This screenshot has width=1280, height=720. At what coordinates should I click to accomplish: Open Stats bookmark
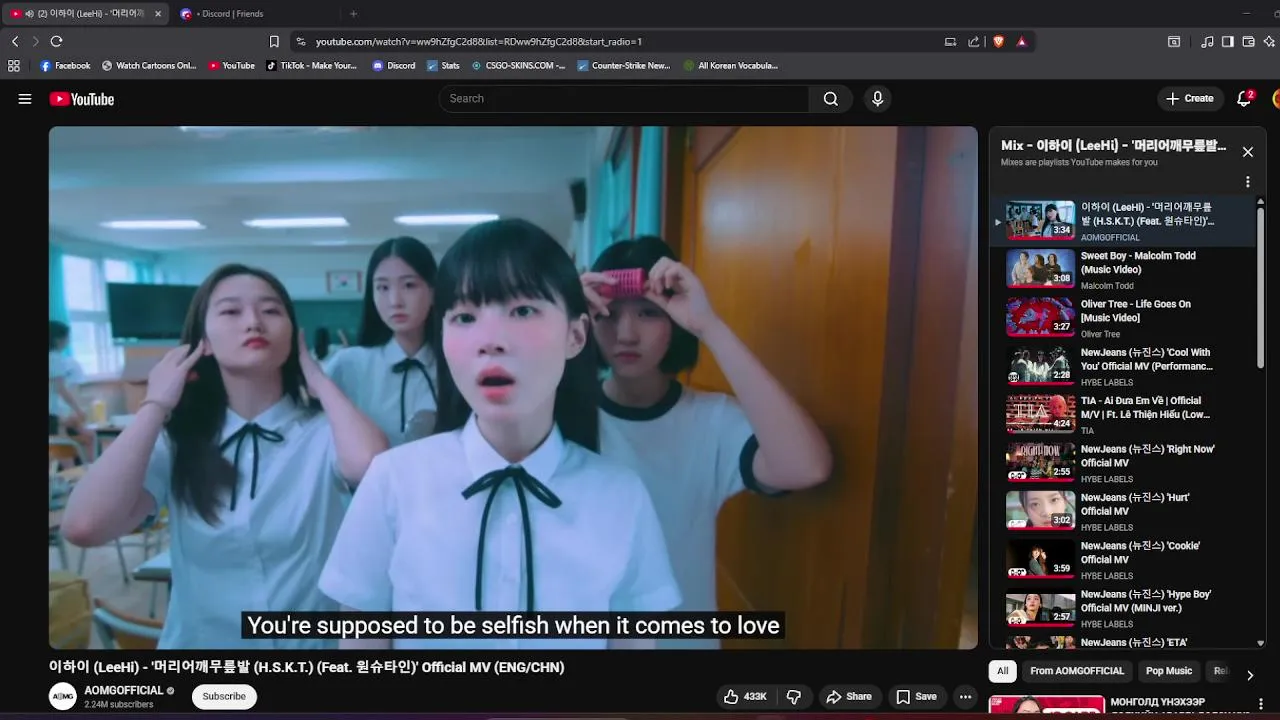[x=443, y=66]
